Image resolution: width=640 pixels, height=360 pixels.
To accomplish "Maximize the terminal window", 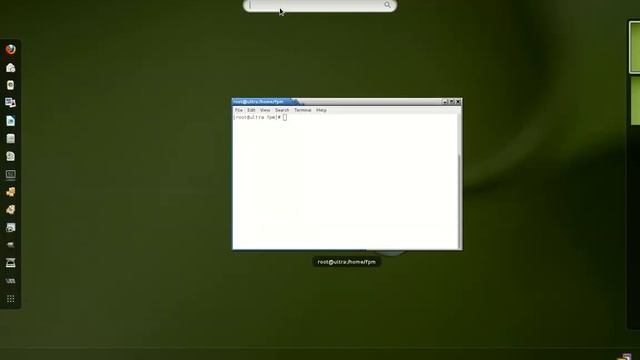I will [451, 102].
